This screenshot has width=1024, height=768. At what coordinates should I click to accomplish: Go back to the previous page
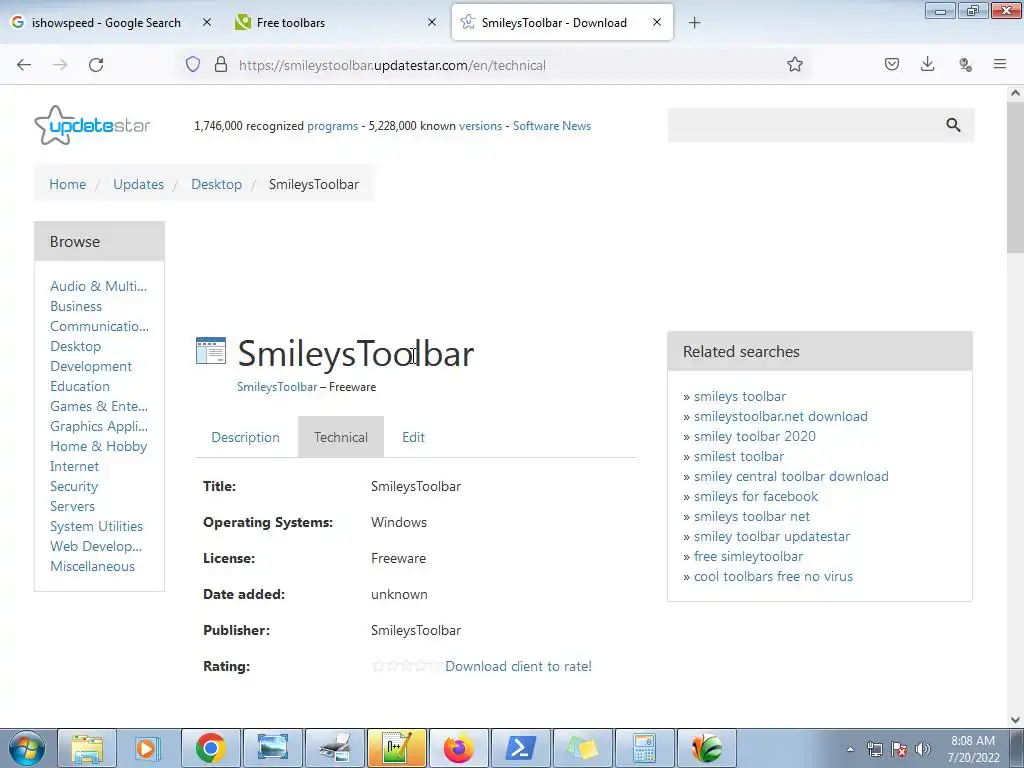[24, 65]
